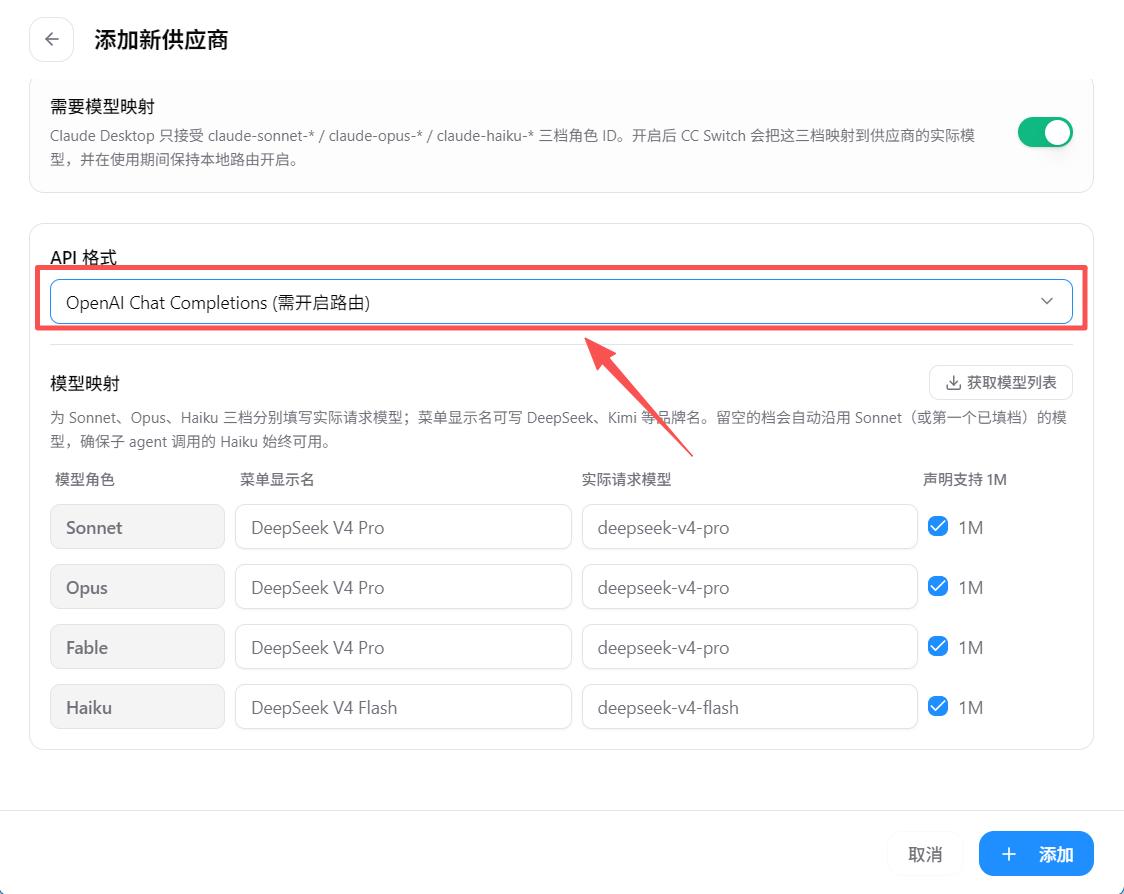Uncheck the 1M checkbox for Sonnet
Image resolution: width=1124 pixels, height=894 pixels.
938,526
